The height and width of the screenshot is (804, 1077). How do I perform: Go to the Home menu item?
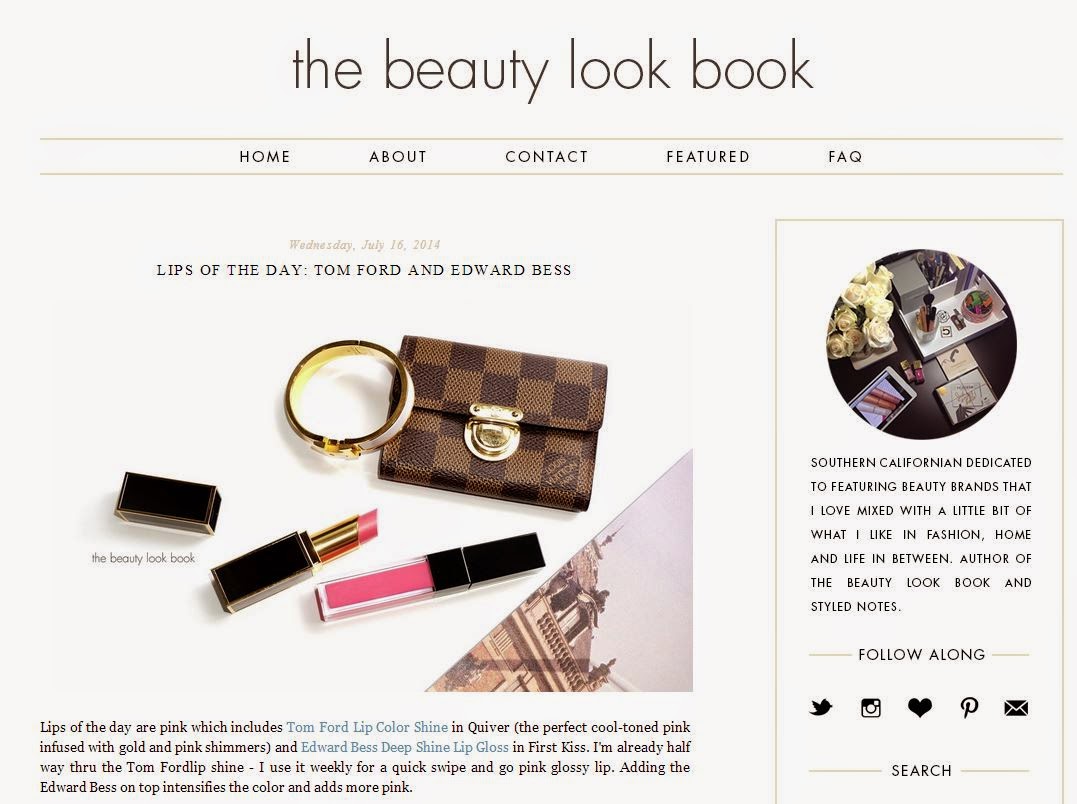tap(264, 157)
